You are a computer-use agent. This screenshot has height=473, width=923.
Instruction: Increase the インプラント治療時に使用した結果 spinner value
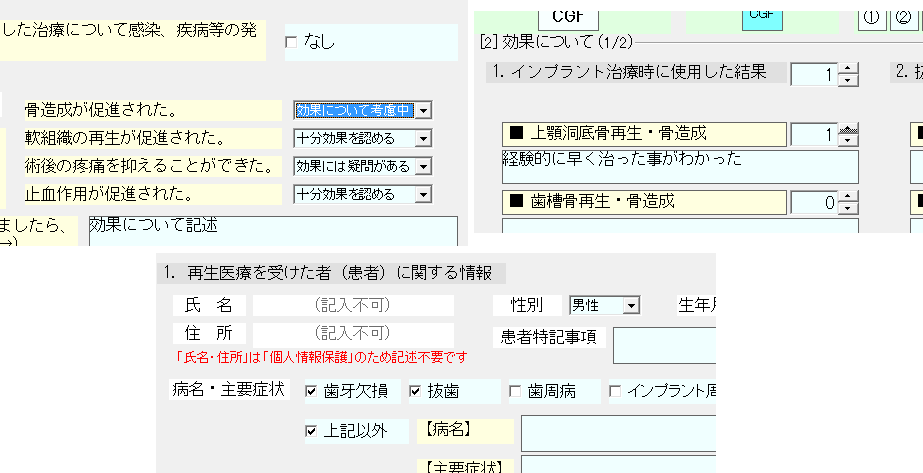click(849, 69)
